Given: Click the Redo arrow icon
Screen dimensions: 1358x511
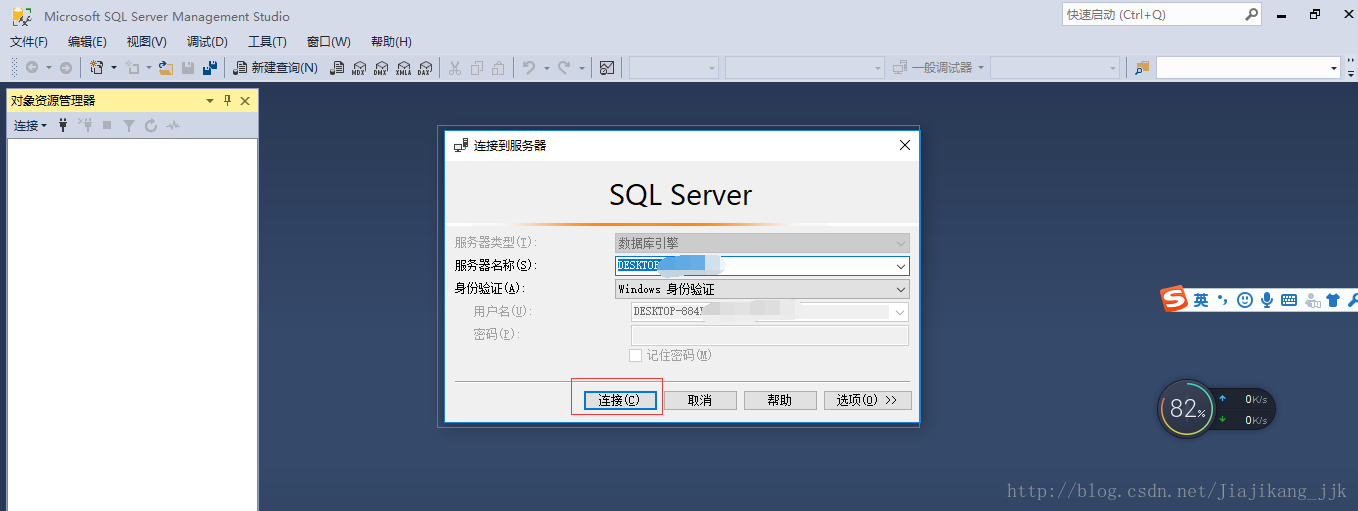Looking at the screenshot, I should (564, 68).
